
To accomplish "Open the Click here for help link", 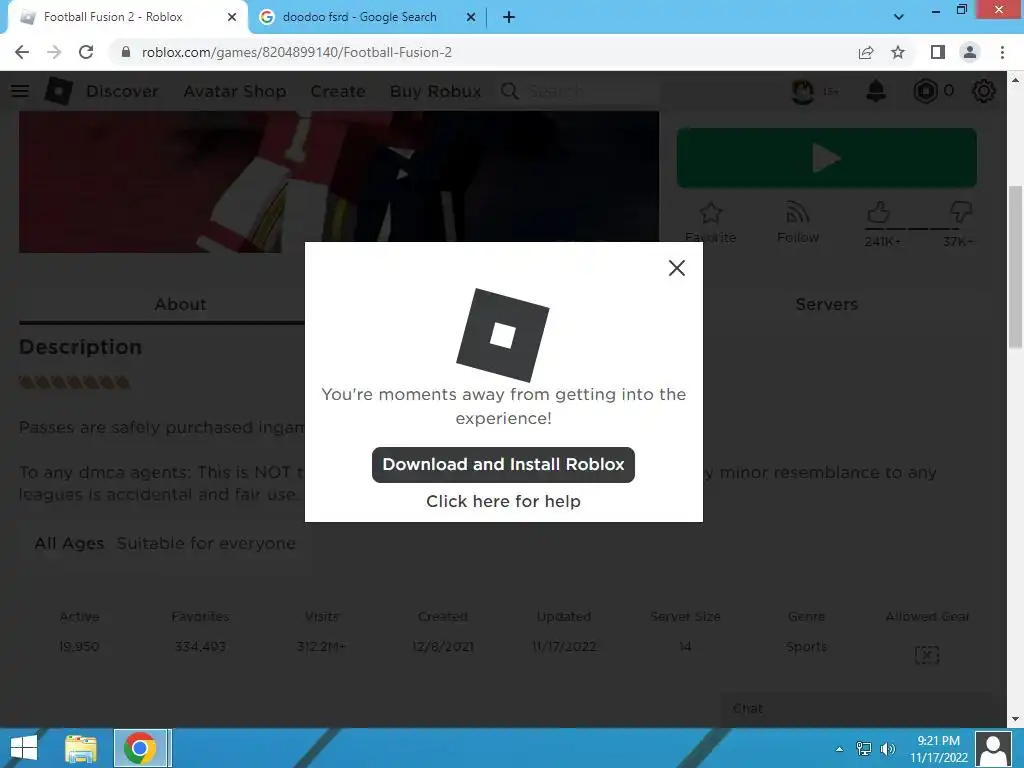I will [x=504, y=501].
